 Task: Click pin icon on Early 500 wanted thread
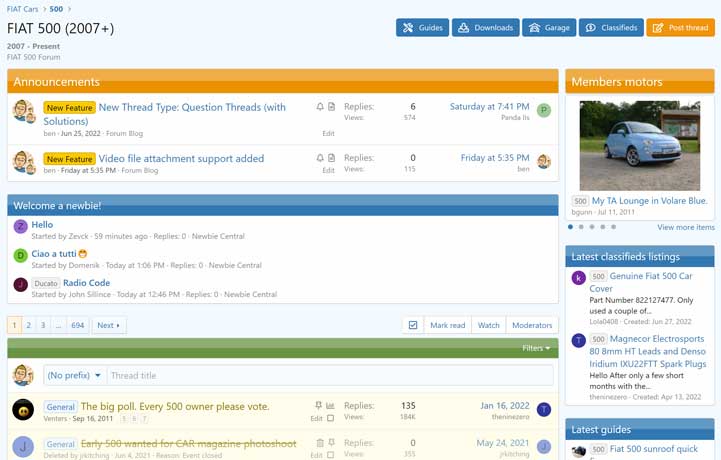click(332, 443)
